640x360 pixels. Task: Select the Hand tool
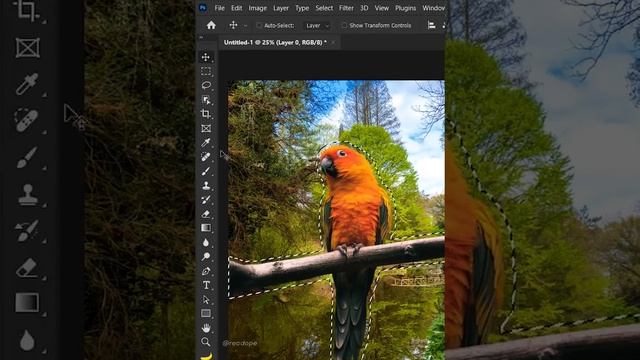click(x=206, y=328)
